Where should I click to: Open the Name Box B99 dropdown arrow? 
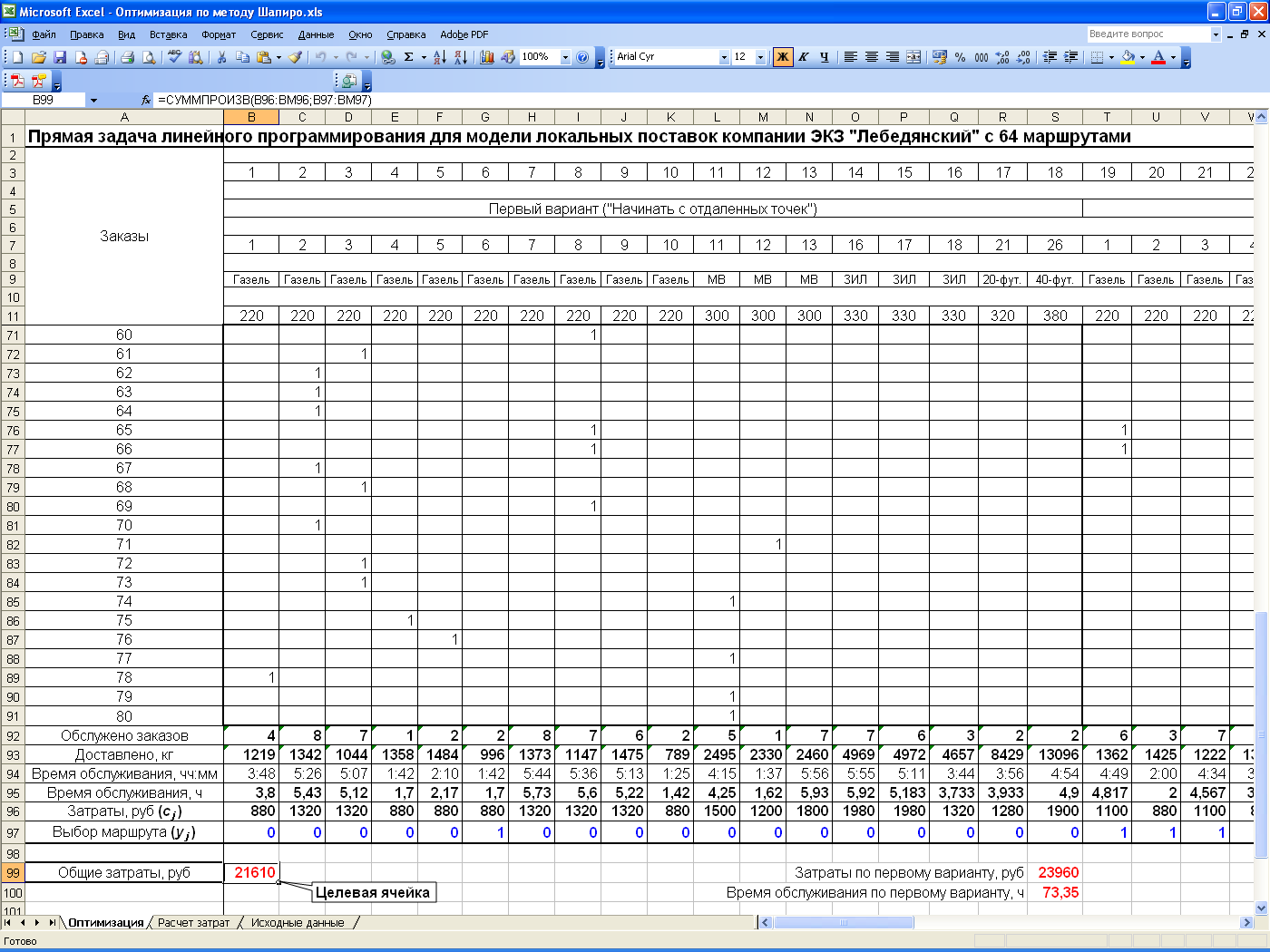(x=93, y=100)
